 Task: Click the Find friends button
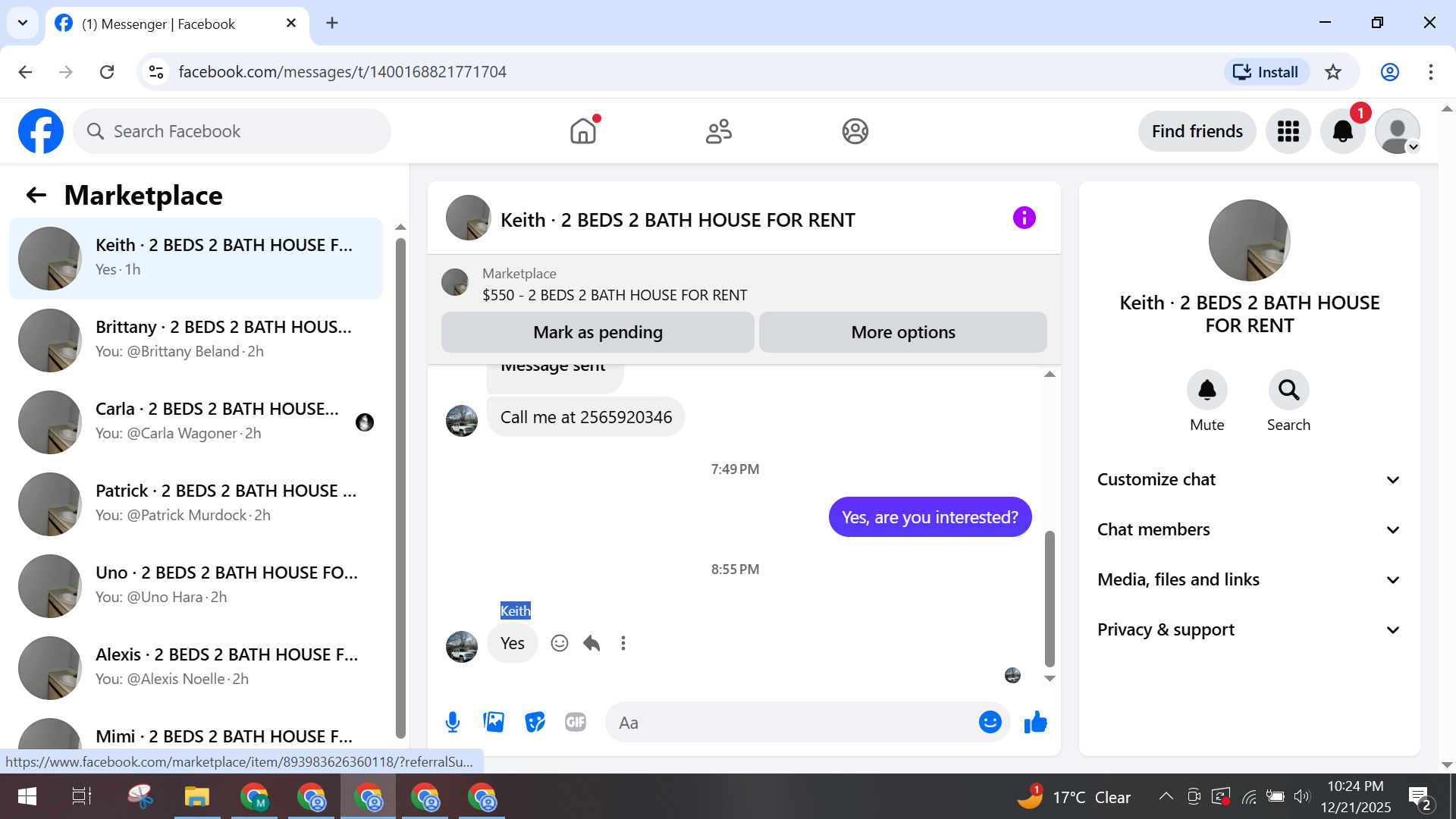click(x=1197, y=131)
